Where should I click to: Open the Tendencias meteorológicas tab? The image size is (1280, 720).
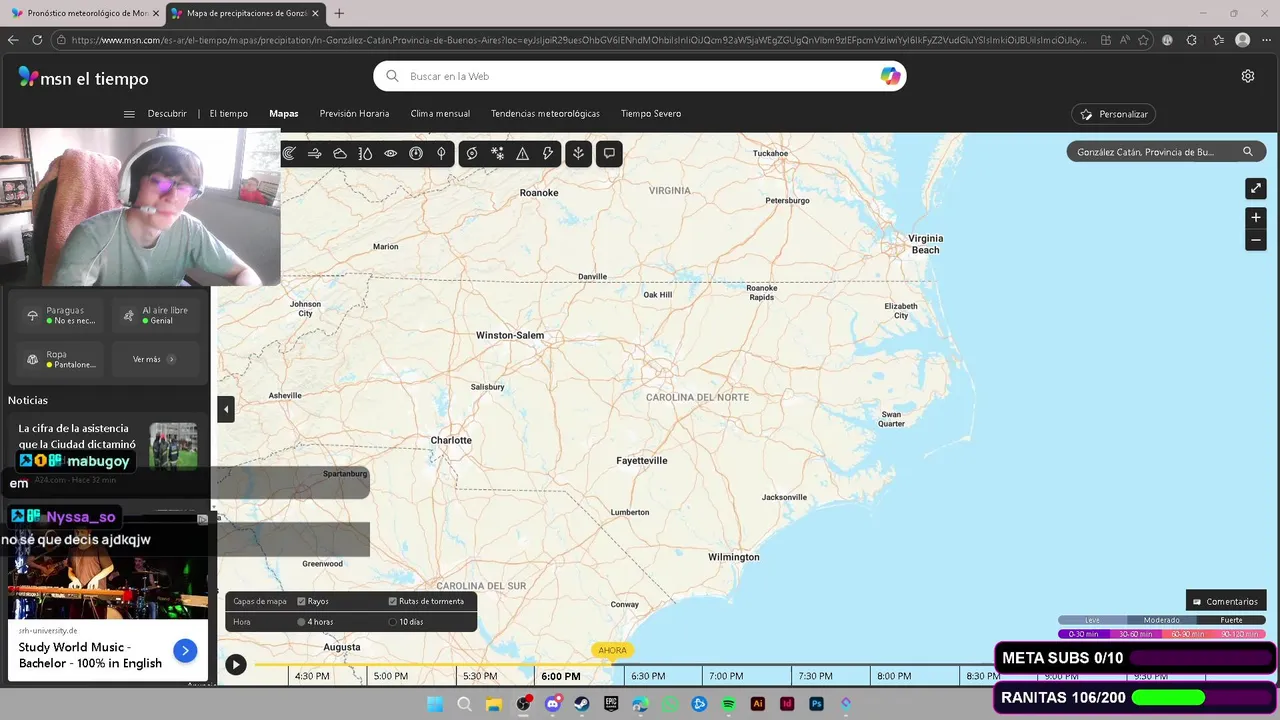pos(545,114)
